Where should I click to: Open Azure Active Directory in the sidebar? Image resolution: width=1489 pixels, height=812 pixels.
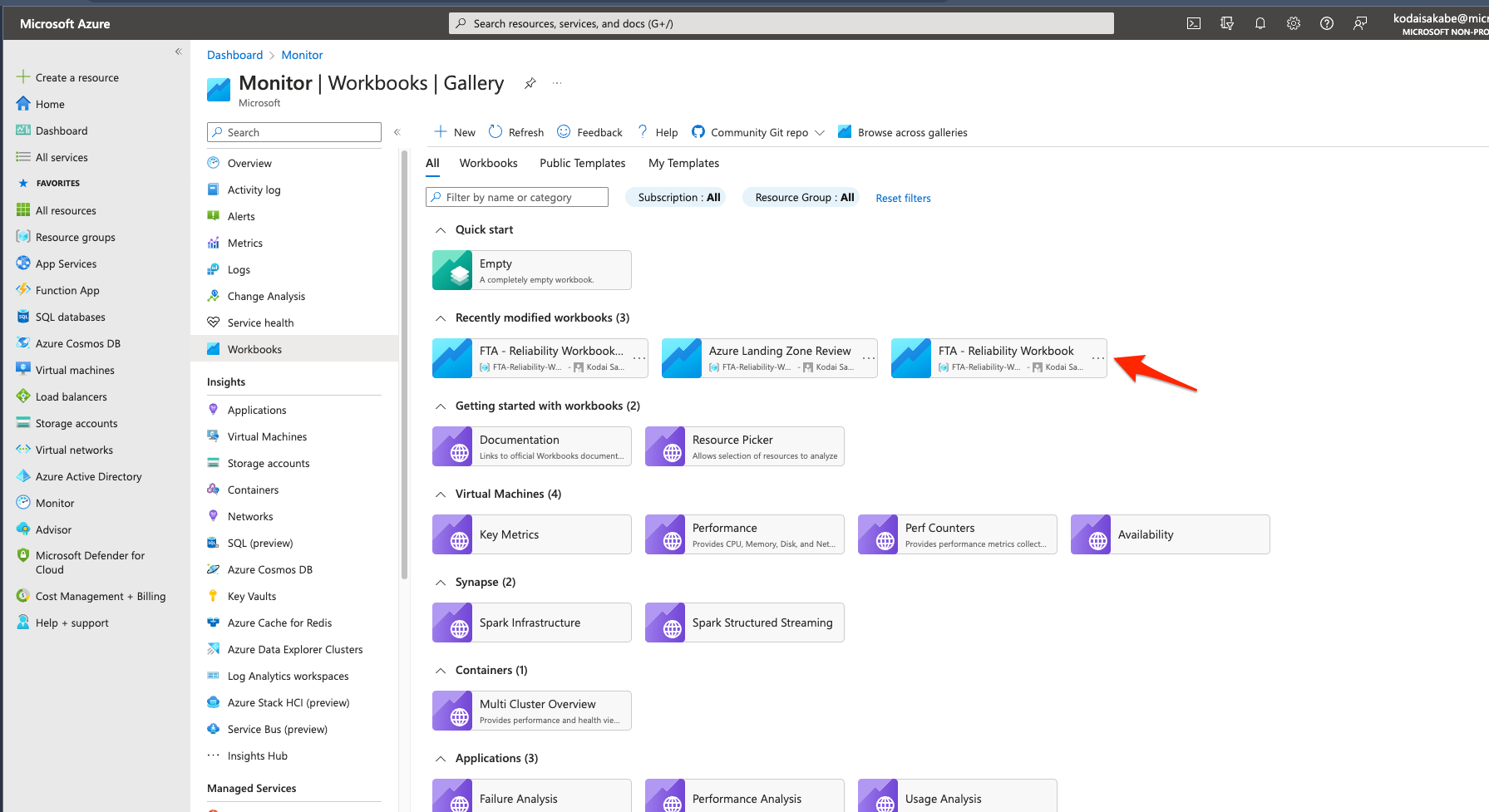pyautogui.click(x=89, y=475)
